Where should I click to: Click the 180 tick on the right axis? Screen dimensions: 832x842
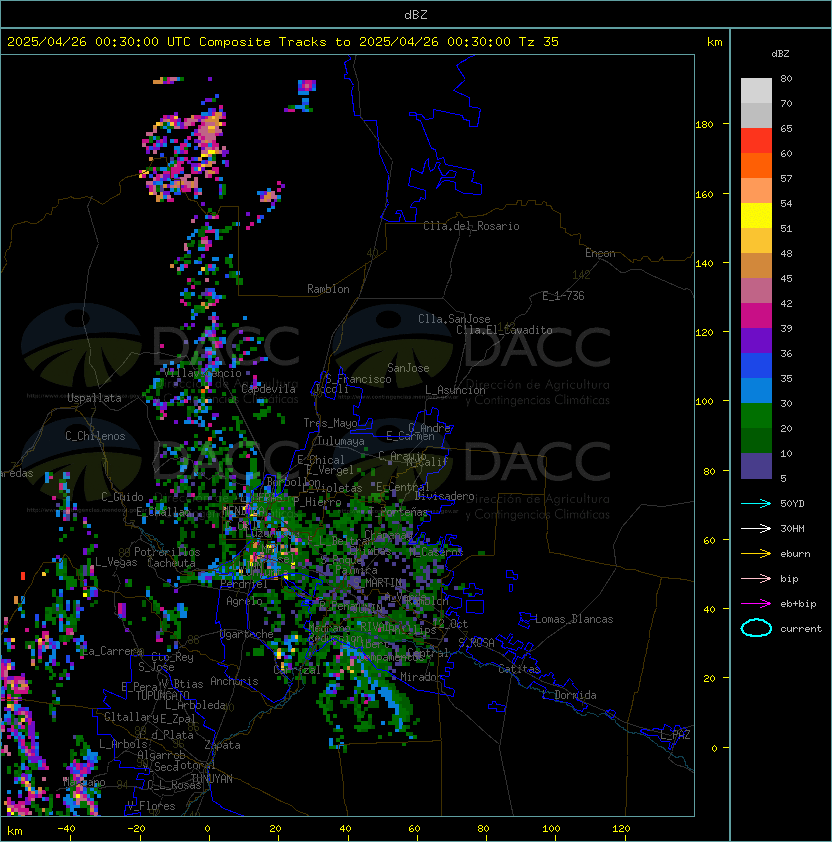(x=704, y=125)
